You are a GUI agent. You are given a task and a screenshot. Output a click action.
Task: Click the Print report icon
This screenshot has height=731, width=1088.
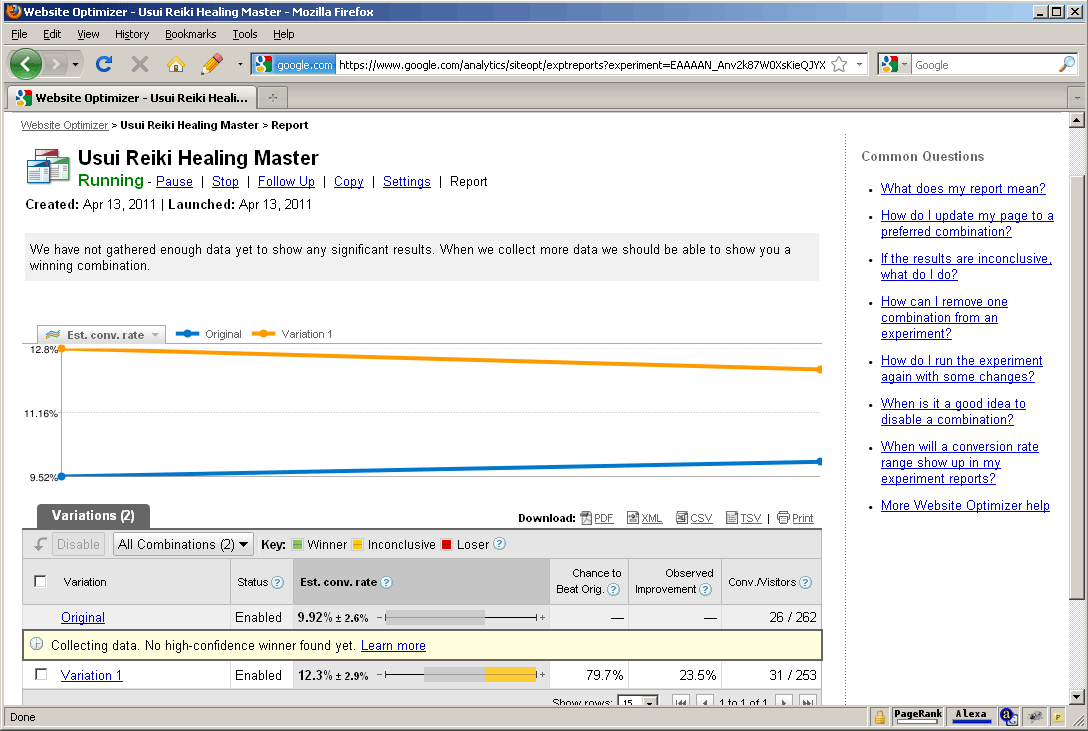click(x=795, y=518)
